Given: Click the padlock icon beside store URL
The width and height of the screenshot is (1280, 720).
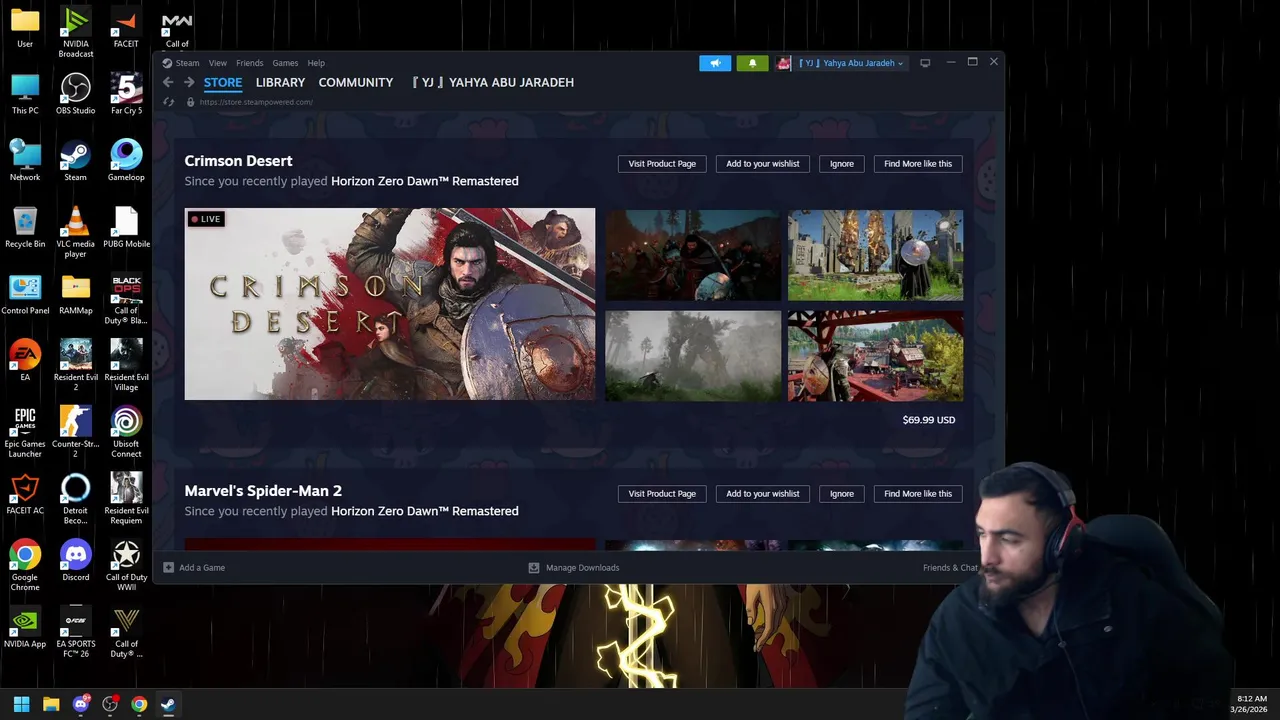Looking at the screenshot, I should 190,102.
